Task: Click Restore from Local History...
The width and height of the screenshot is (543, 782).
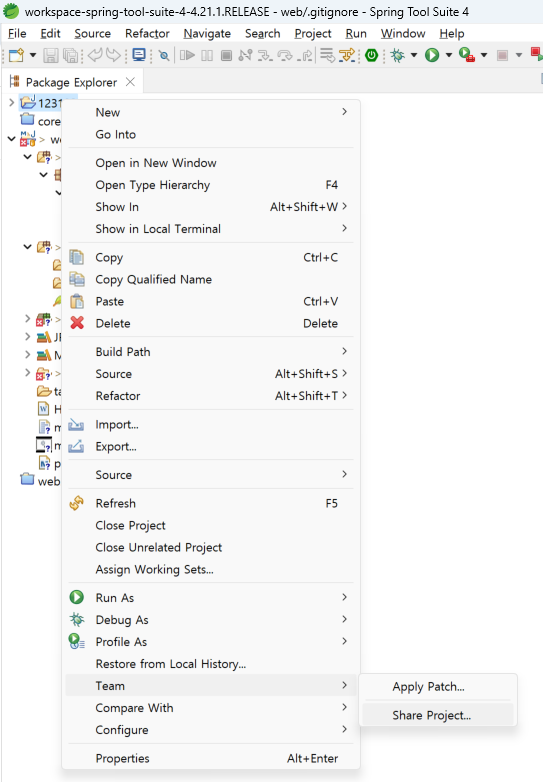Action: point(210,664)
